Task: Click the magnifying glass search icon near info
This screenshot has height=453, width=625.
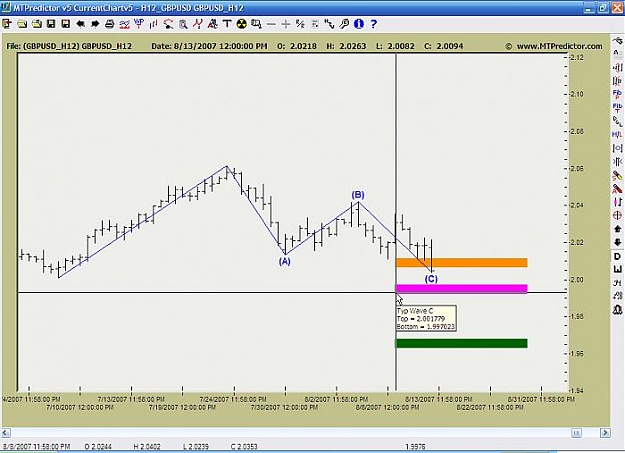Action: pos(344,24)
